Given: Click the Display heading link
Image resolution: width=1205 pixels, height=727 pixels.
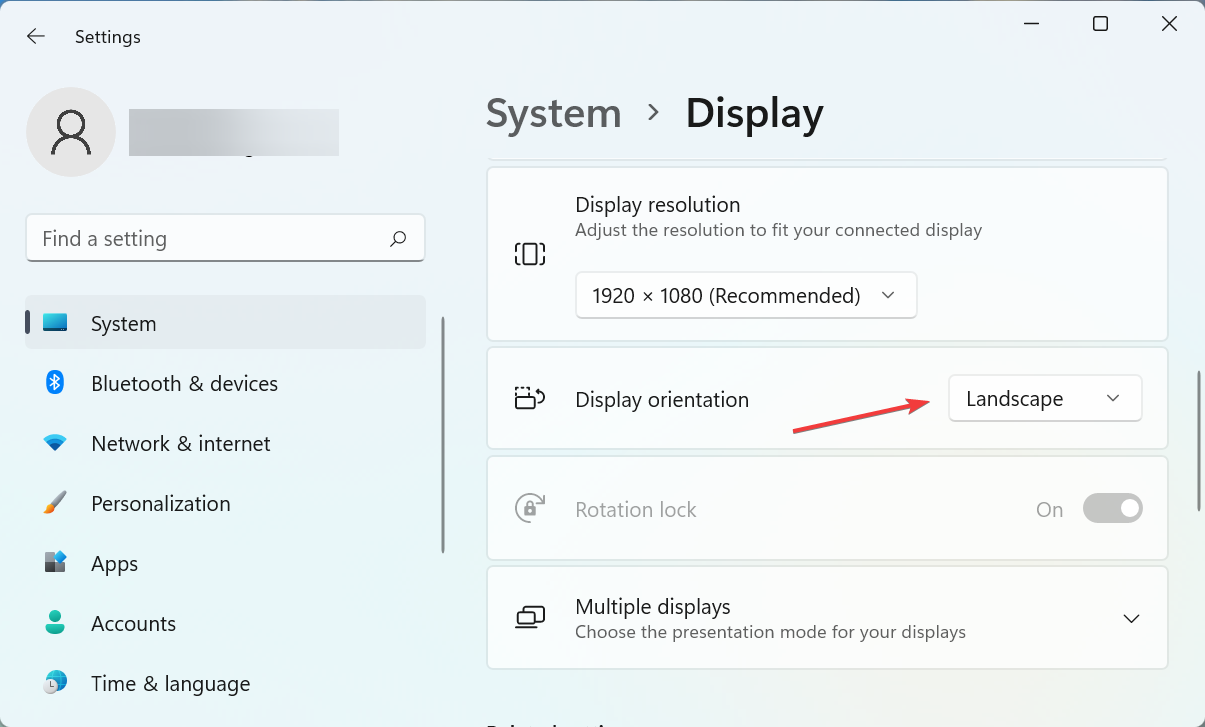Looking at the screenshot, I should tap(754, 113).
